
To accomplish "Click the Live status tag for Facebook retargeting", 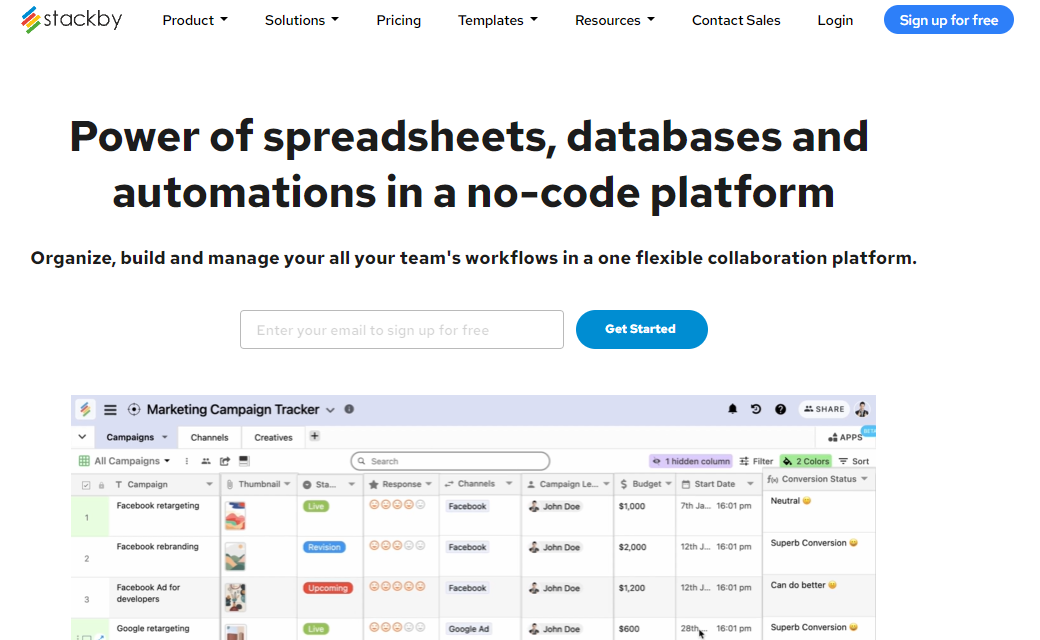I will click(316, 506).
